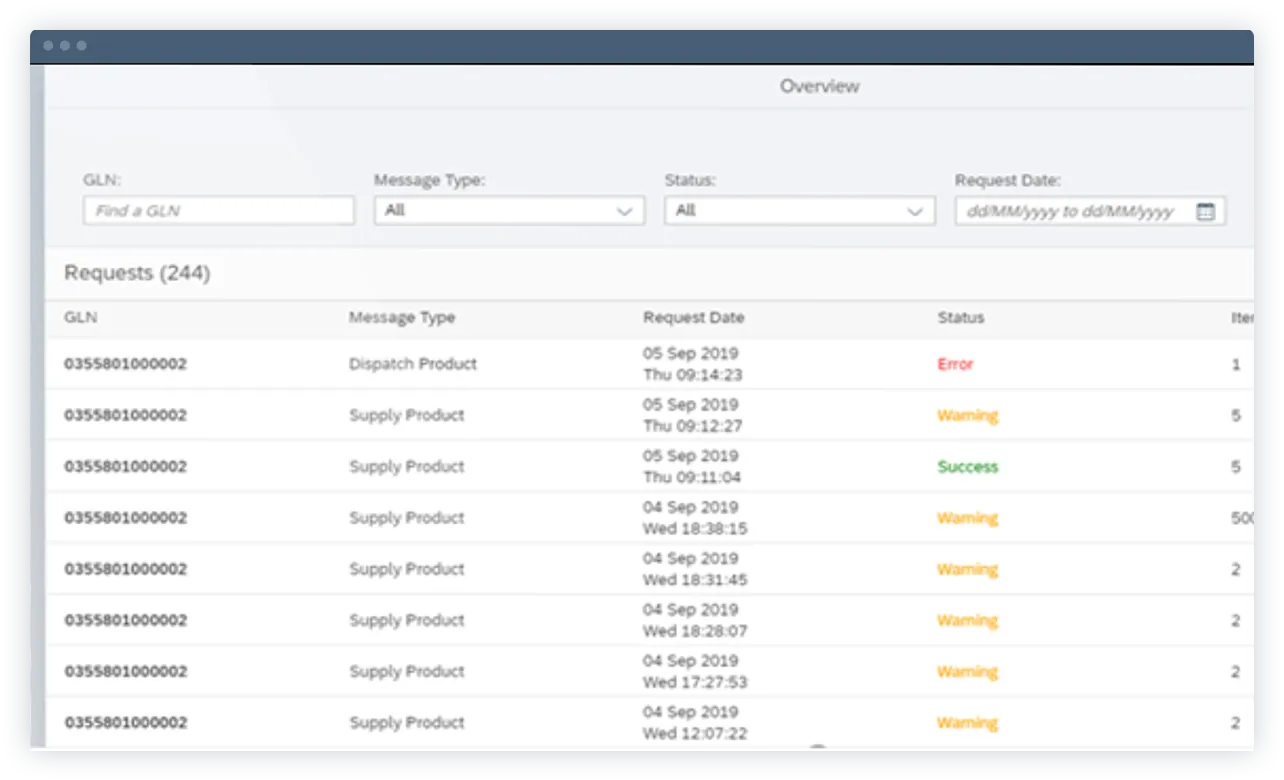This screenshot has height=780, width=1284.
Task: Click the Message Type column header
Action: coord(402,317)
